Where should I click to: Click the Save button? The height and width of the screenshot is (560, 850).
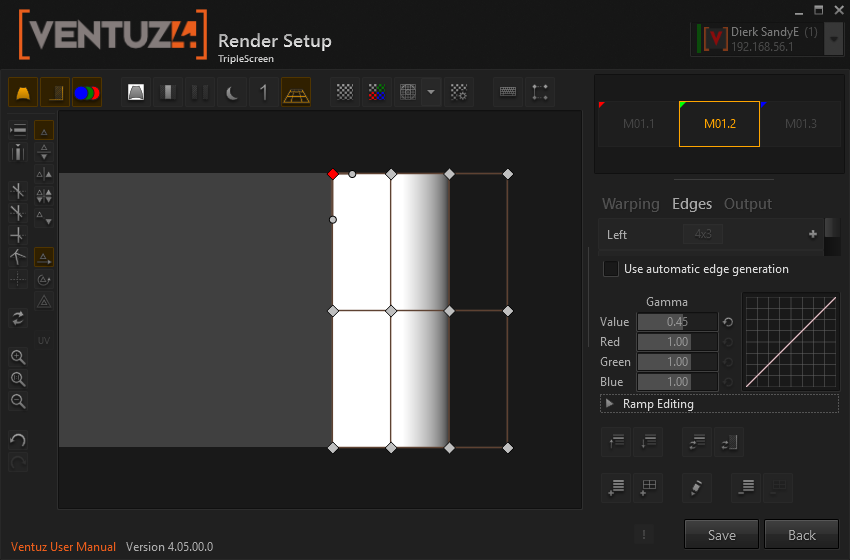click(721, 535)
